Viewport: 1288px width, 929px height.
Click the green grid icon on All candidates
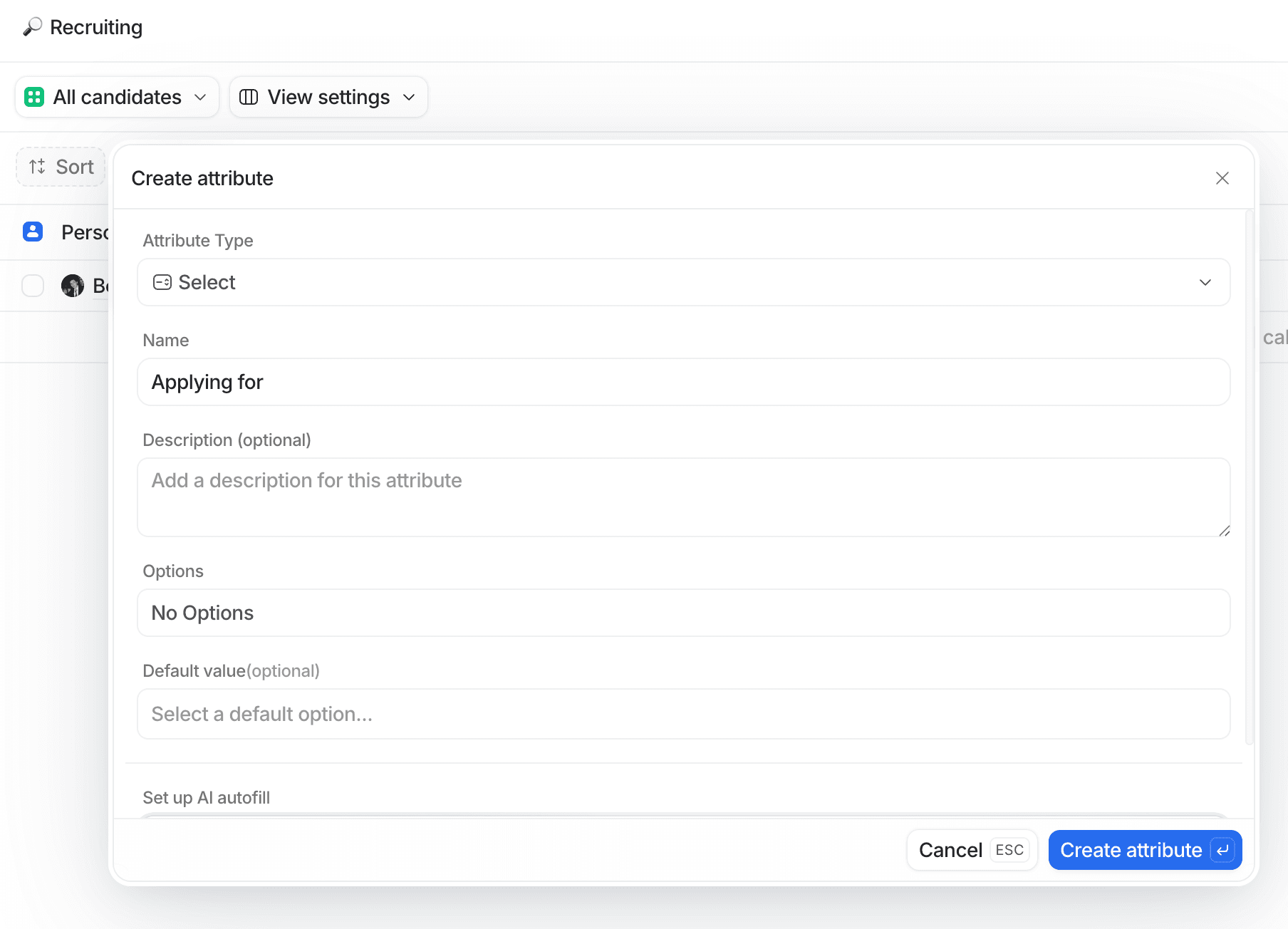[x=34, y=97]
